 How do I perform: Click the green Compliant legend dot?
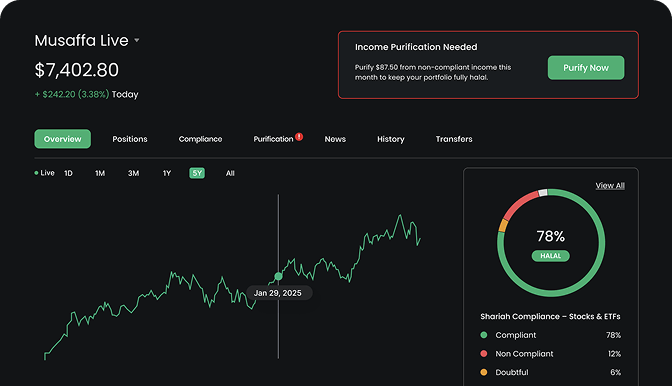coord(484,335)
